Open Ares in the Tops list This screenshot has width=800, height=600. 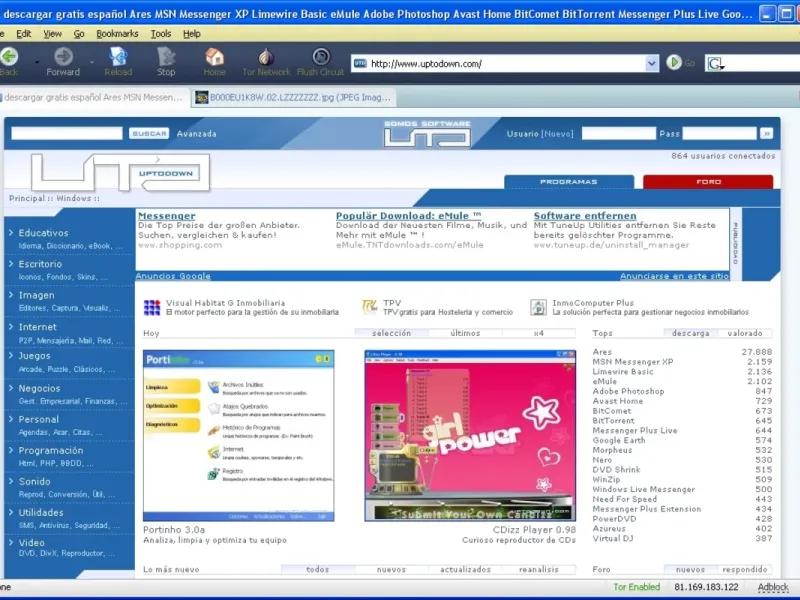tap(602, 352)
